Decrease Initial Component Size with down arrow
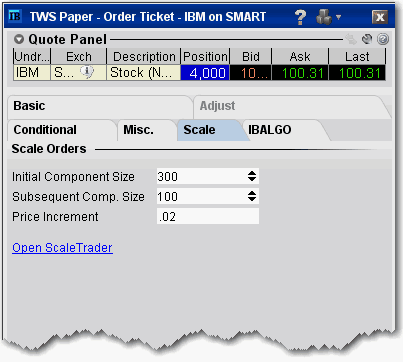 pos(252,179)
